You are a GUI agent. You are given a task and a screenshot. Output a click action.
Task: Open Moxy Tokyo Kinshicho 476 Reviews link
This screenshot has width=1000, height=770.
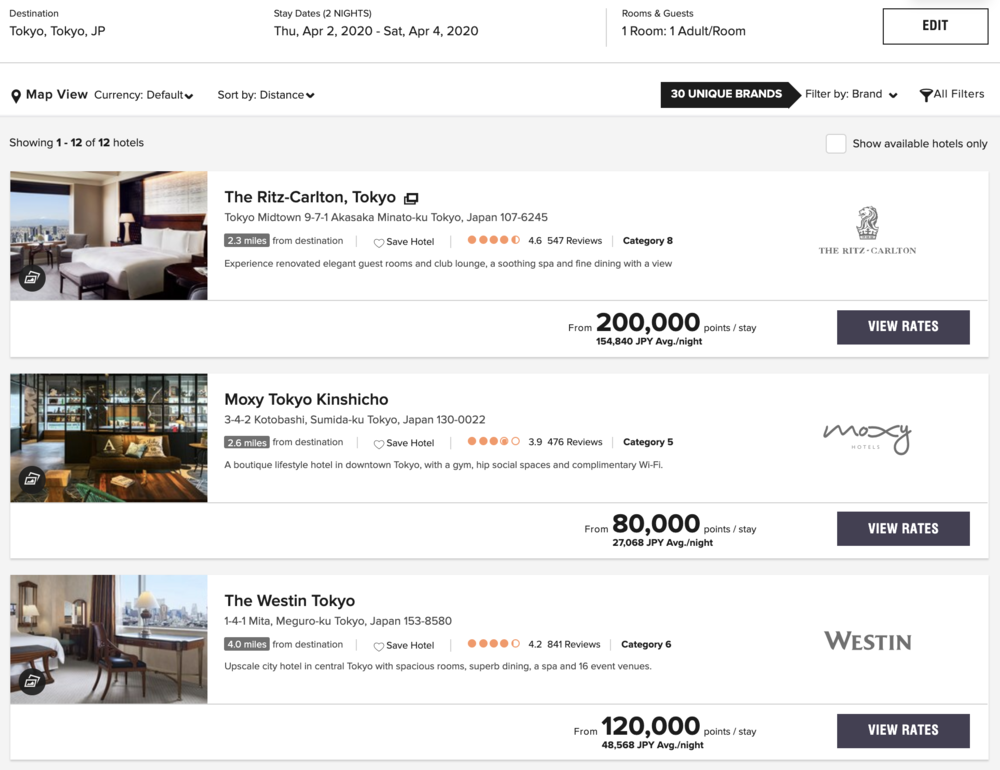pyautogui.click(x=575, y=442)
